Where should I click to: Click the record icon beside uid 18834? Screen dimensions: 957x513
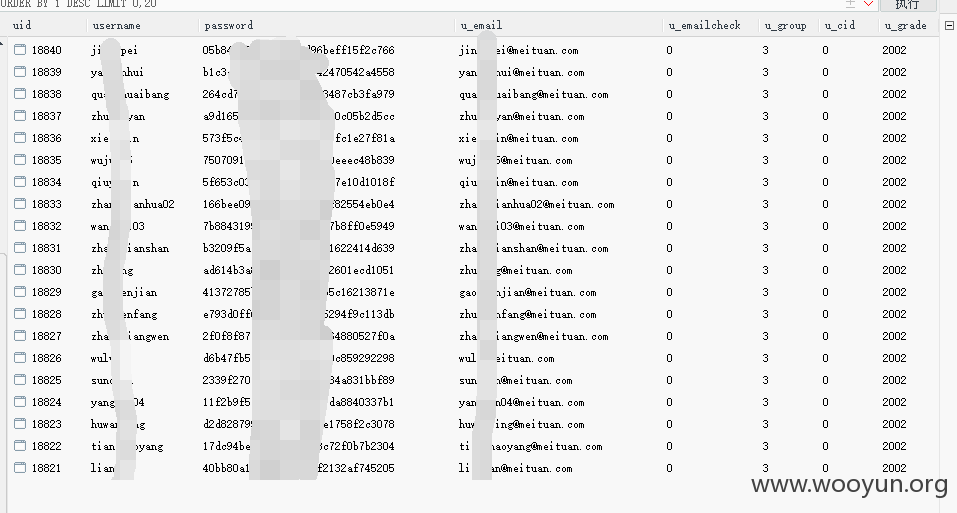click(20, 181)
